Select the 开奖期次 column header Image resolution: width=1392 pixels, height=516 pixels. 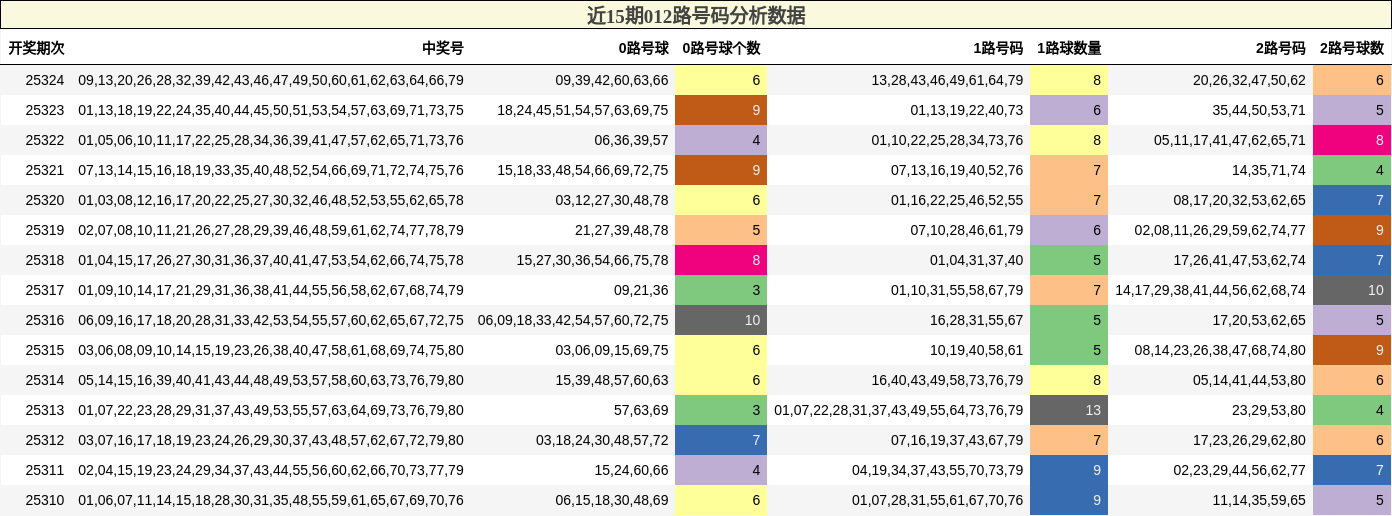(x=37, y=48)
